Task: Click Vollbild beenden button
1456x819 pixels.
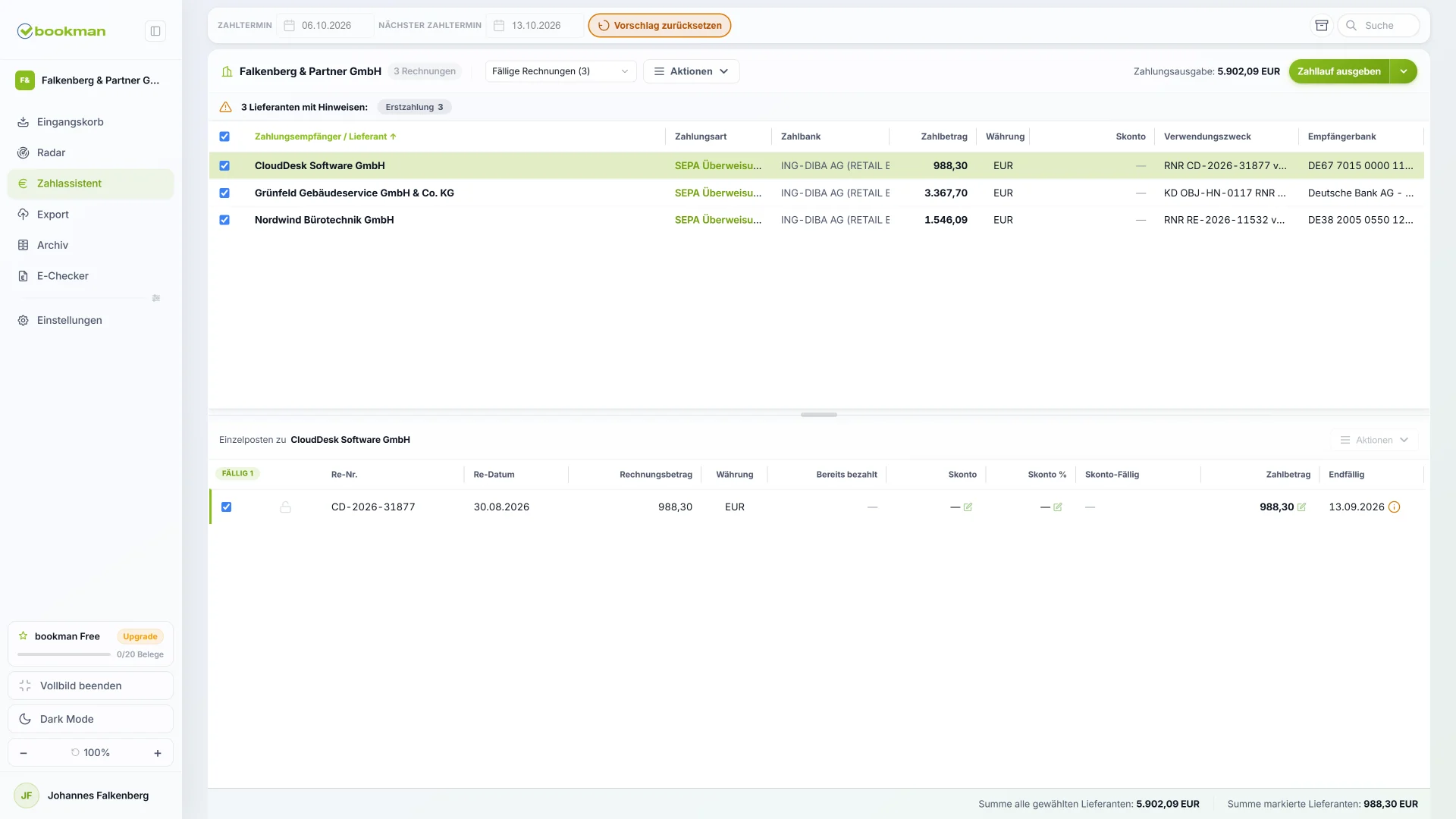Action: click(90, 686)
